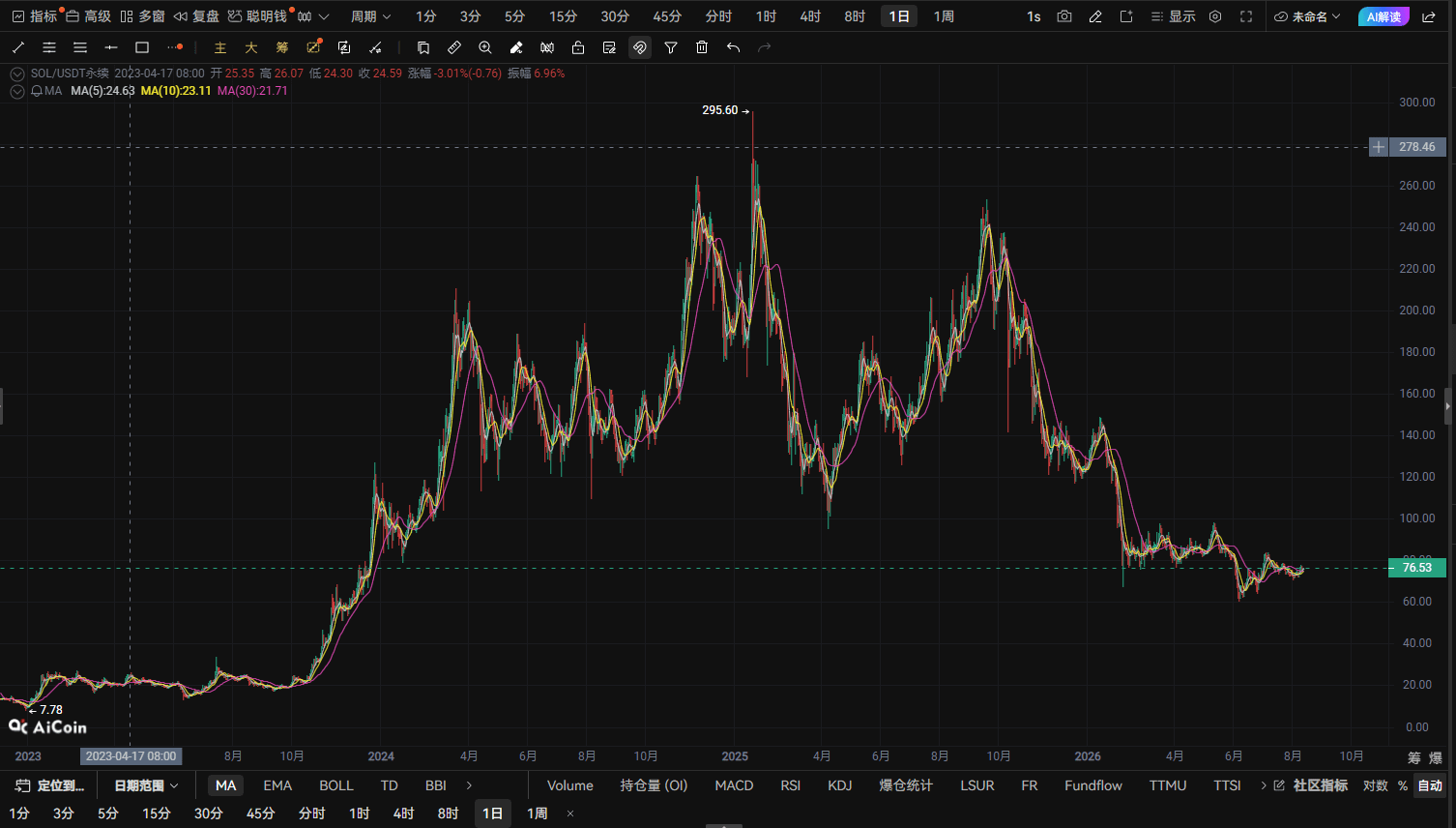Open the 指标 indicators button
This screenshot has height=828, width=1456.
coord(35,16)
